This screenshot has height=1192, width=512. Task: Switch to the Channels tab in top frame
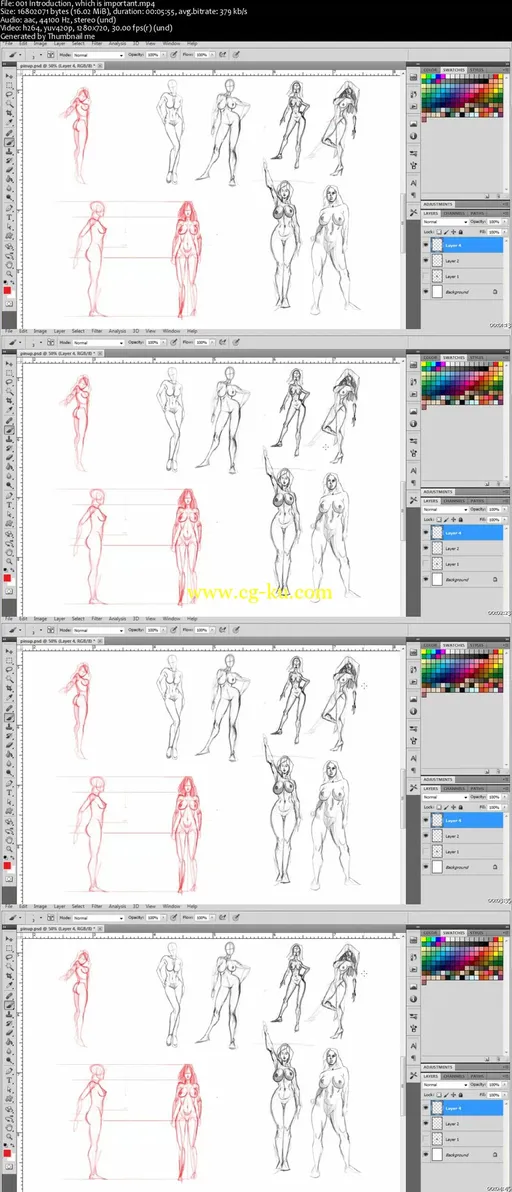click(x=454, y=213)
